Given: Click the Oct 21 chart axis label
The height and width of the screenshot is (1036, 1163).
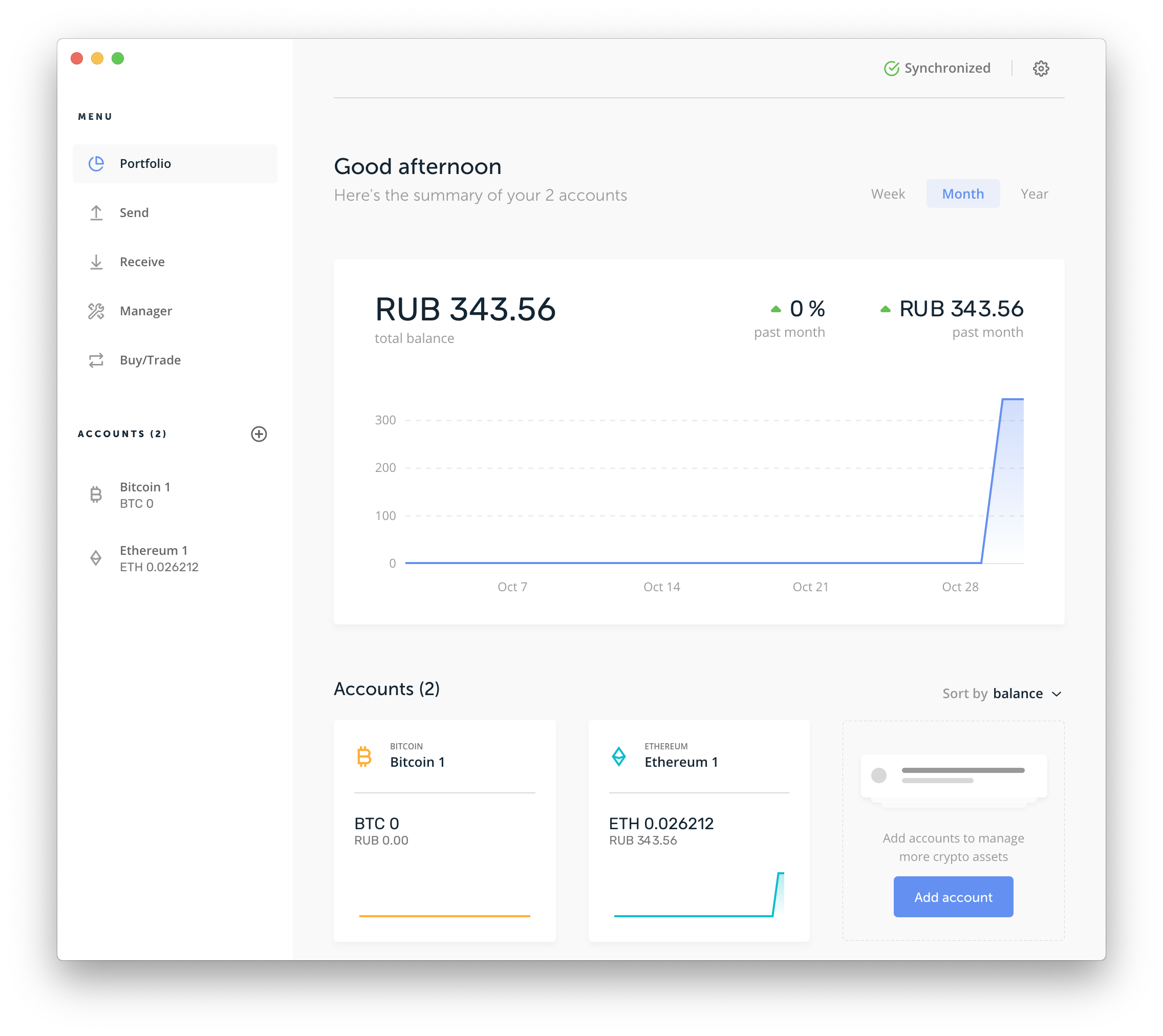Looking at the screenshot, I should [811, 587].
